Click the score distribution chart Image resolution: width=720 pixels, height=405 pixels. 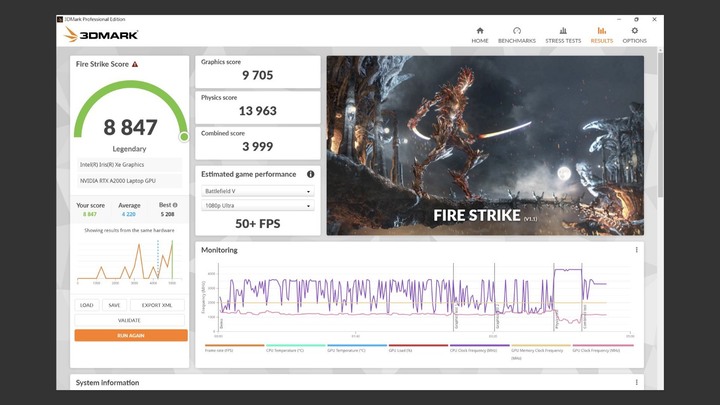pos(129,260)
